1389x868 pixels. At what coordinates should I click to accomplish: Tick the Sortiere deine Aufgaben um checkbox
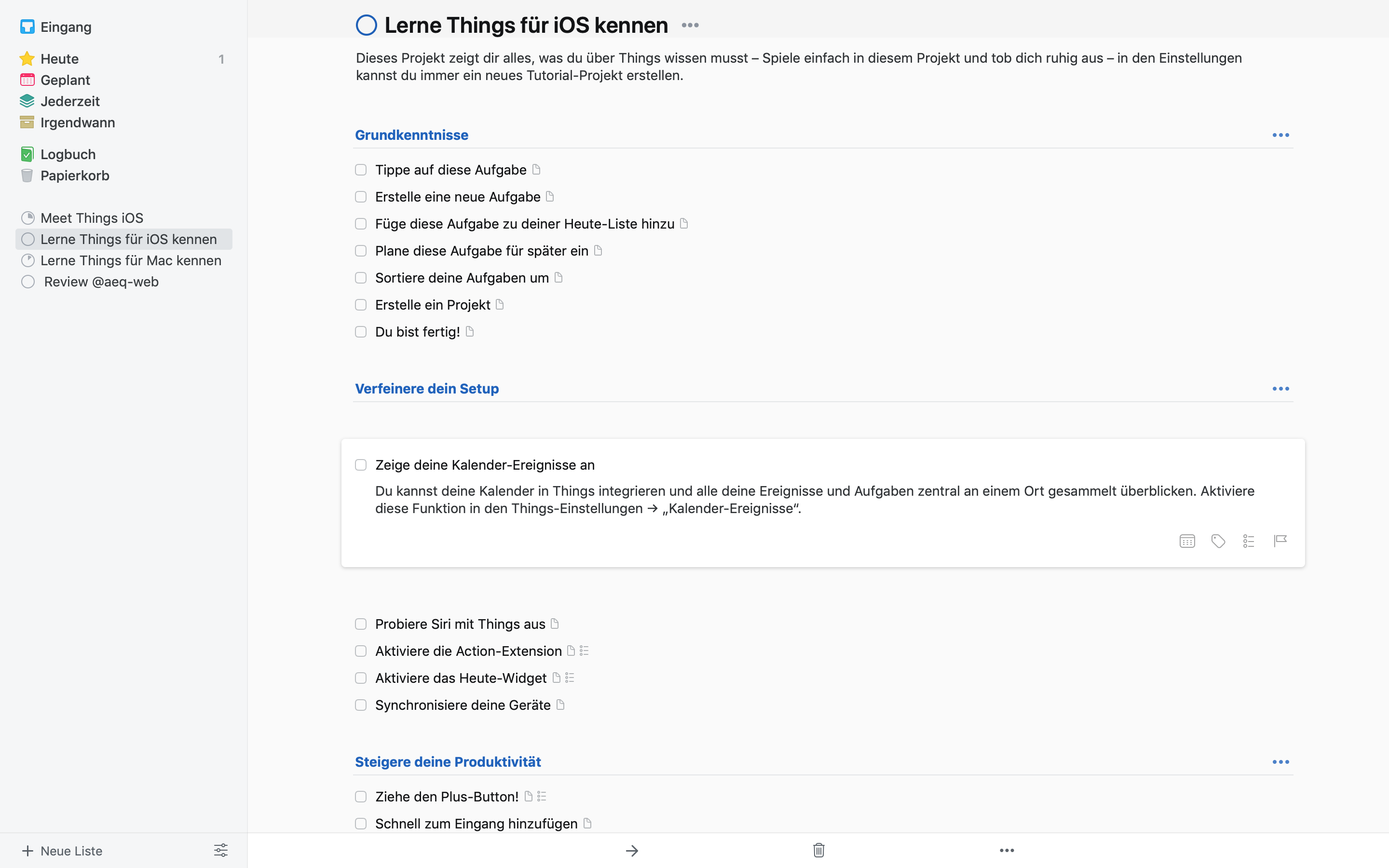[x=360, y=278]
